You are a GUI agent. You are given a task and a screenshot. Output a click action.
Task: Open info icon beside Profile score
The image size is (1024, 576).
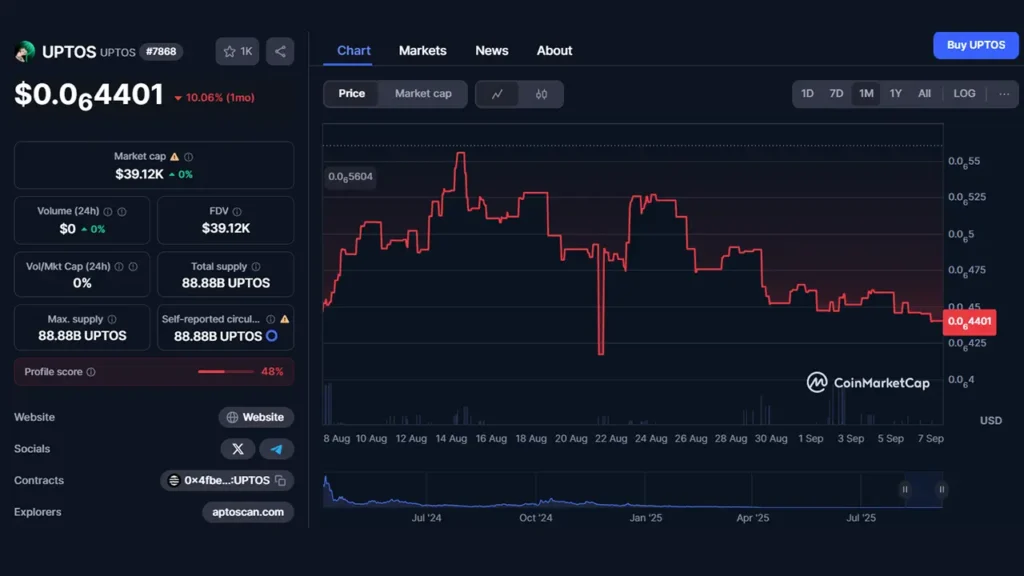[x=91, y=372]
